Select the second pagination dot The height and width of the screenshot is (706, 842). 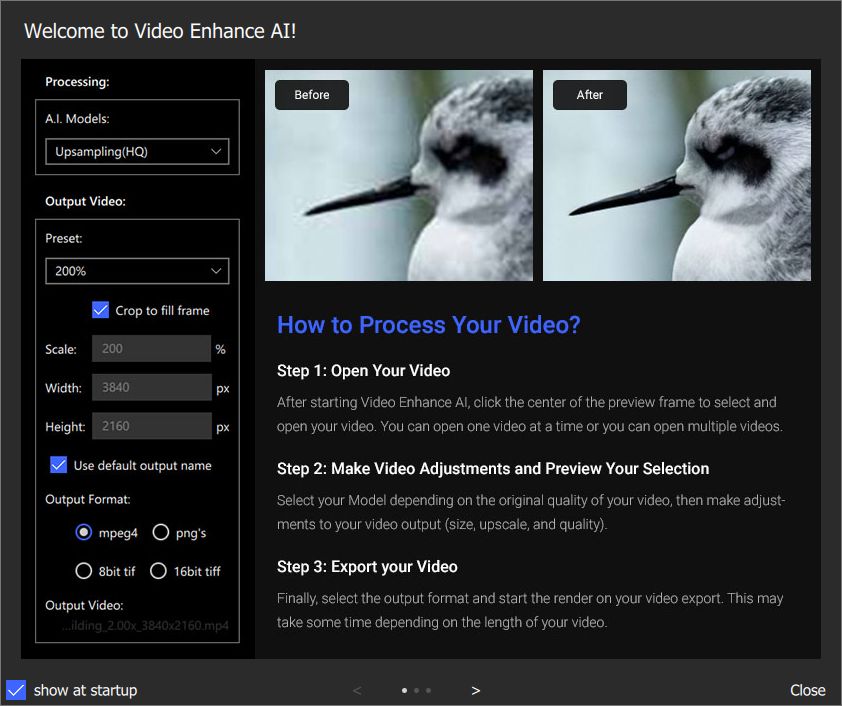(416, 690)
